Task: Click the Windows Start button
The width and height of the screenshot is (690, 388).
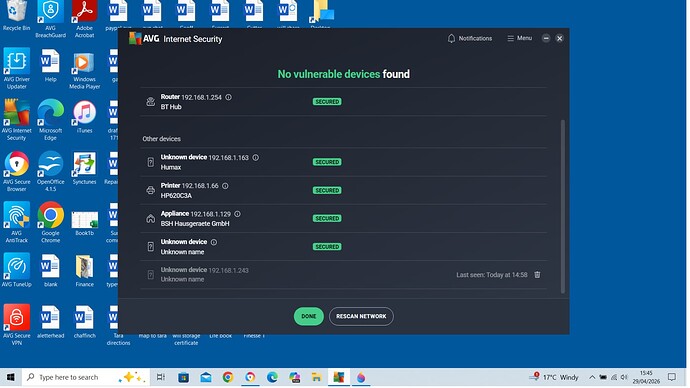Action: pyautogui.click(x=11, y=377)
